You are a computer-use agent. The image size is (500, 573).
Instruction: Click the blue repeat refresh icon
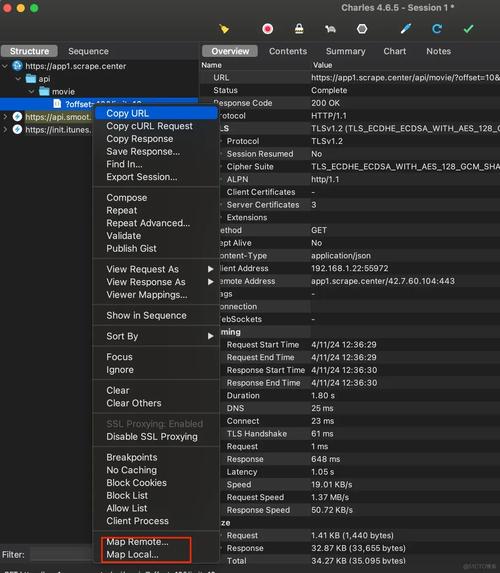click(437, 29)
